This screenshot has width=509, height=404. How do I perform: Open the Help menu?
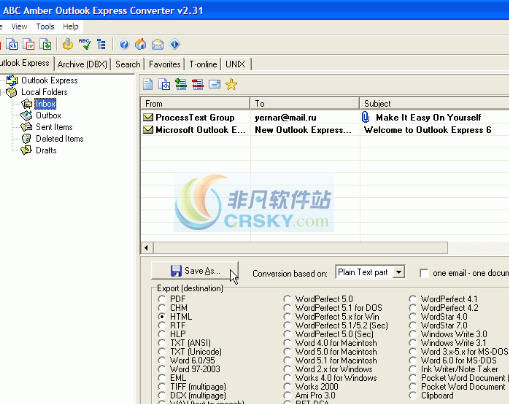[x=70, y=27]
